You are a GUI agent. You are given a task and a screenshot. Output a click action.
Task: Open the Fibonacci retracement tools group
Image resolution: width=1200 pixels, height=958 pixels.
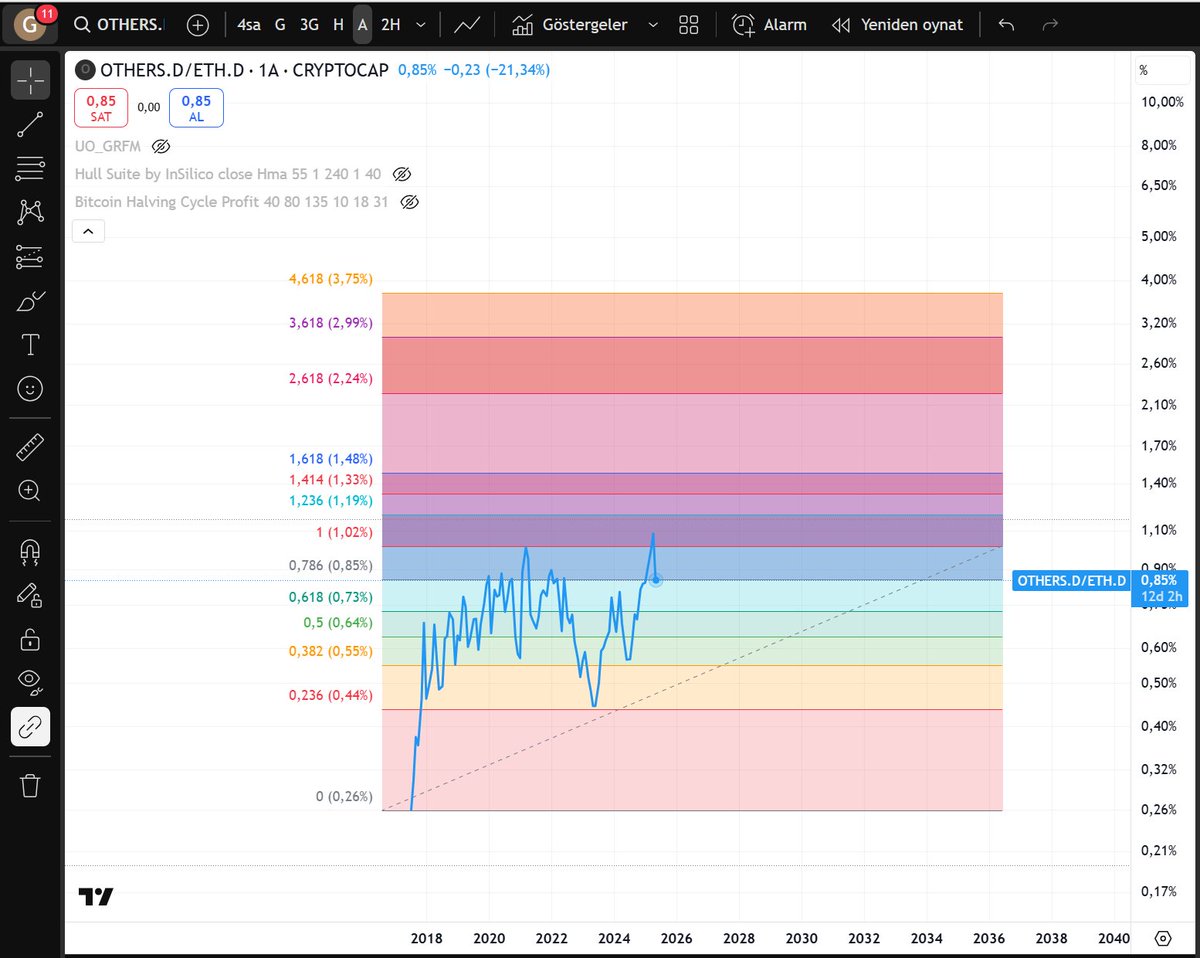(x=30, y=168)
